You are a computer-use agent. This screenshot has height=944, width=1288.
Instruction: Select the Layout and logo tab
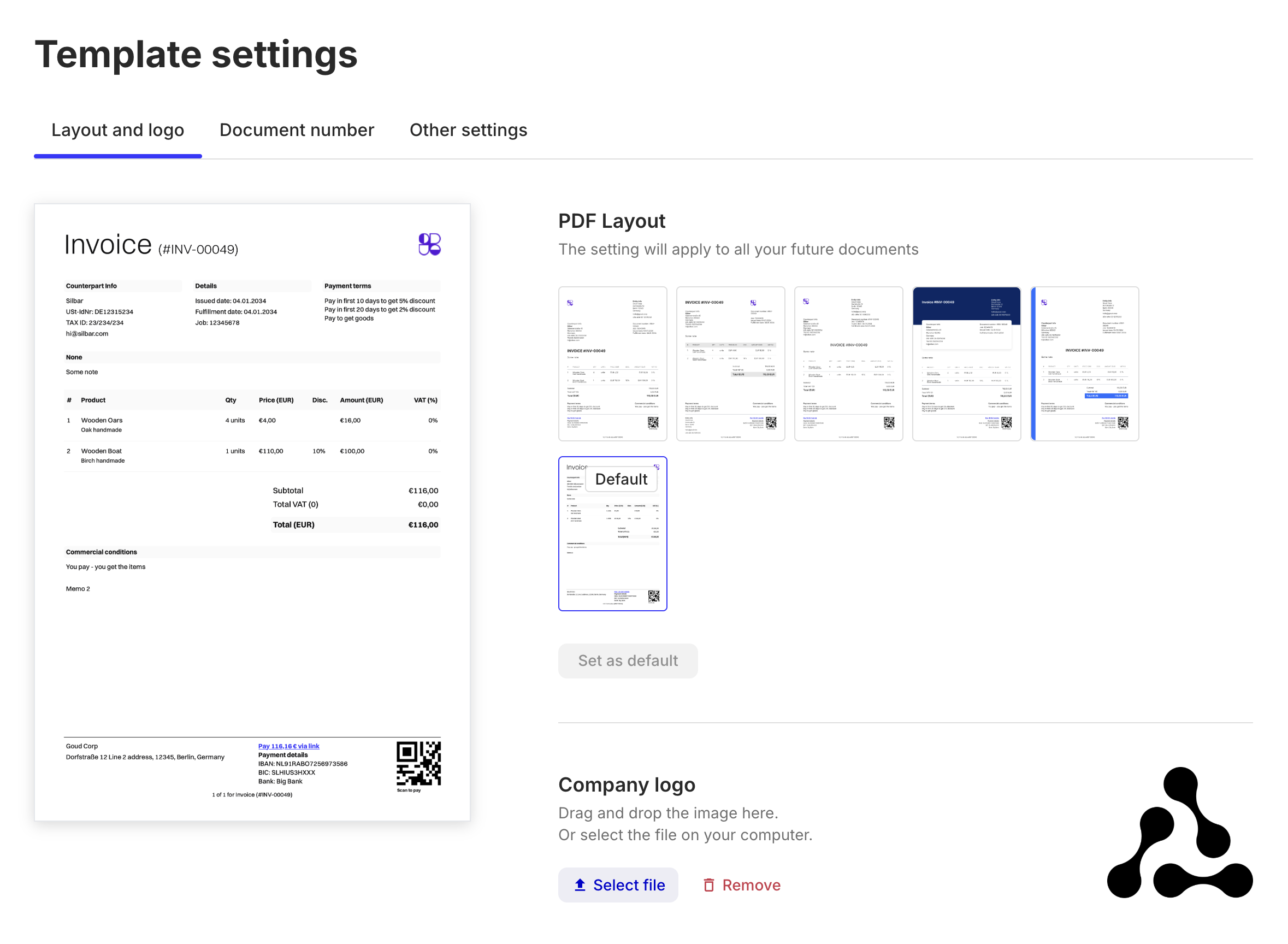point(117,129)
